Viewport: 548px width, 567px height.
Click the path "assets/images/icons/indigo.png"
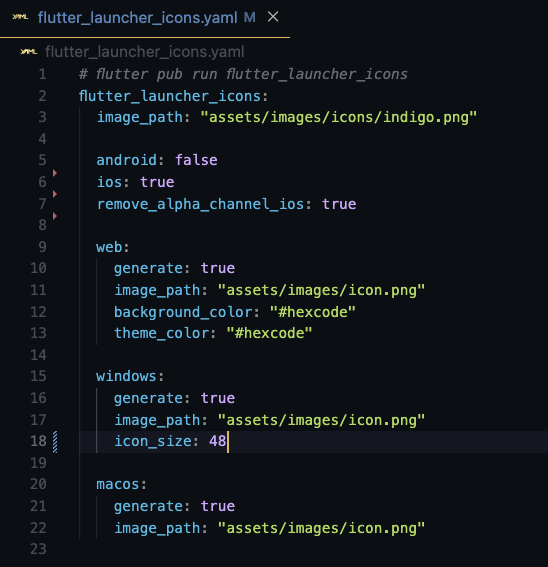coord(339,117)
